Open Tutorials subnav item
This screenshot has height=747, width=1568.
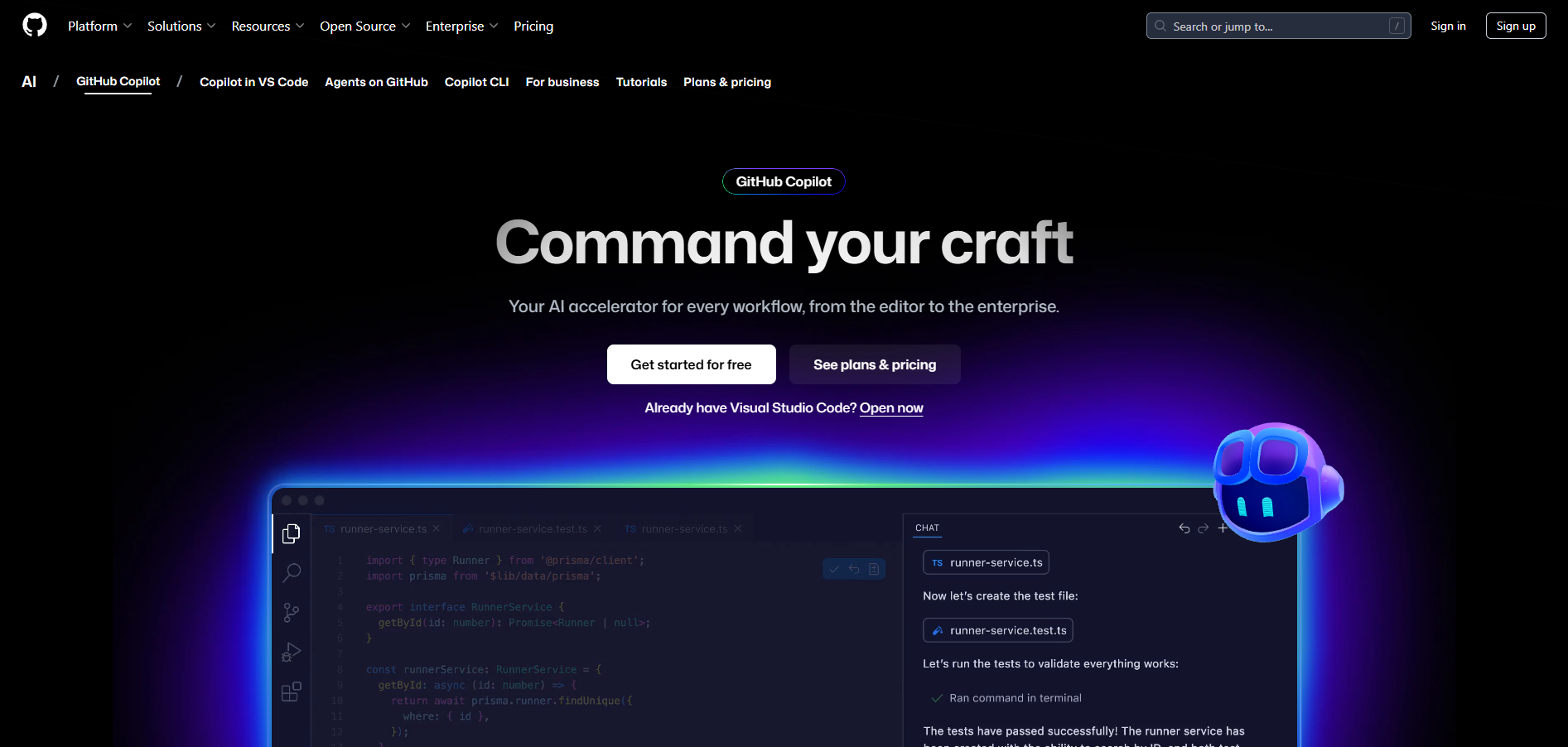point(641,82)
